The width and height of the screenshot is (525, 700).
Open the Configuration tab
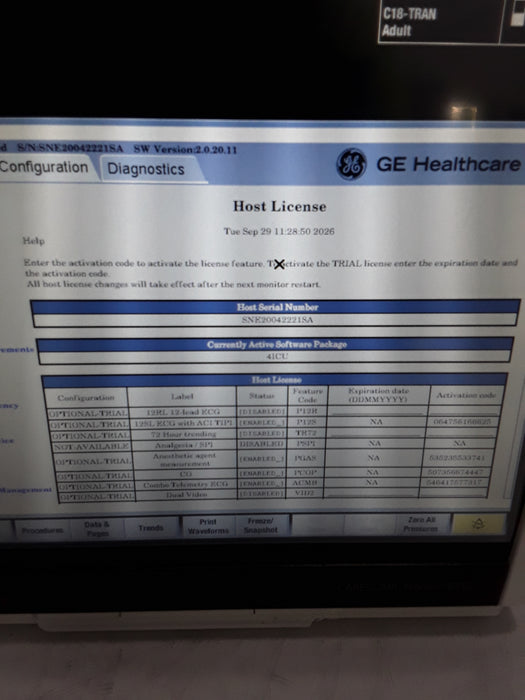[x=45, y=167]
